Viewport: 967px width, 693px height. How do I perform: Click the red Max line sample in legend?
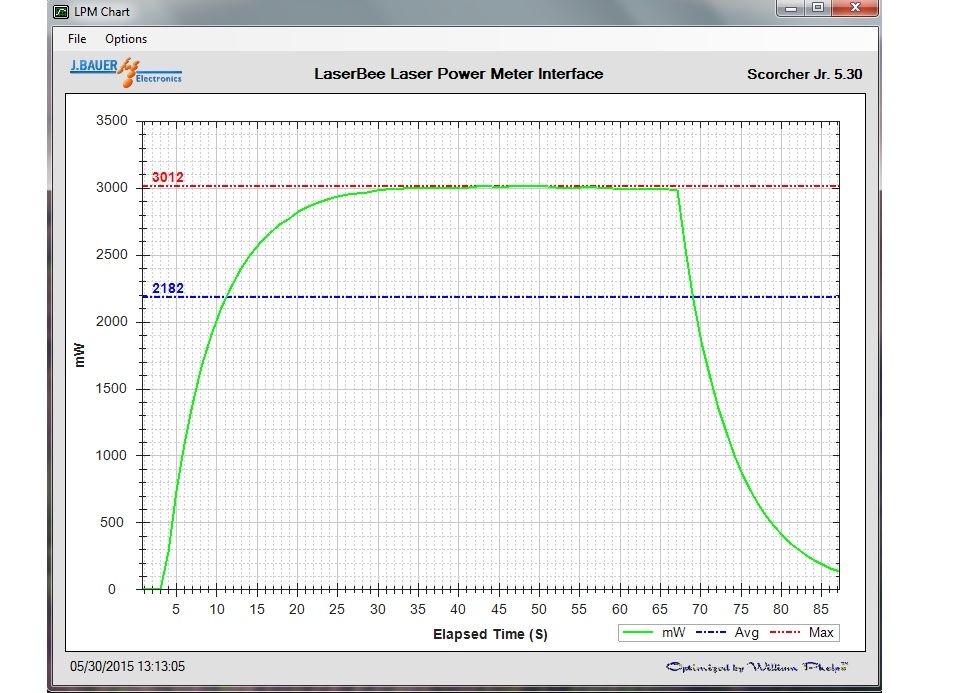click(x=785, y=633)
